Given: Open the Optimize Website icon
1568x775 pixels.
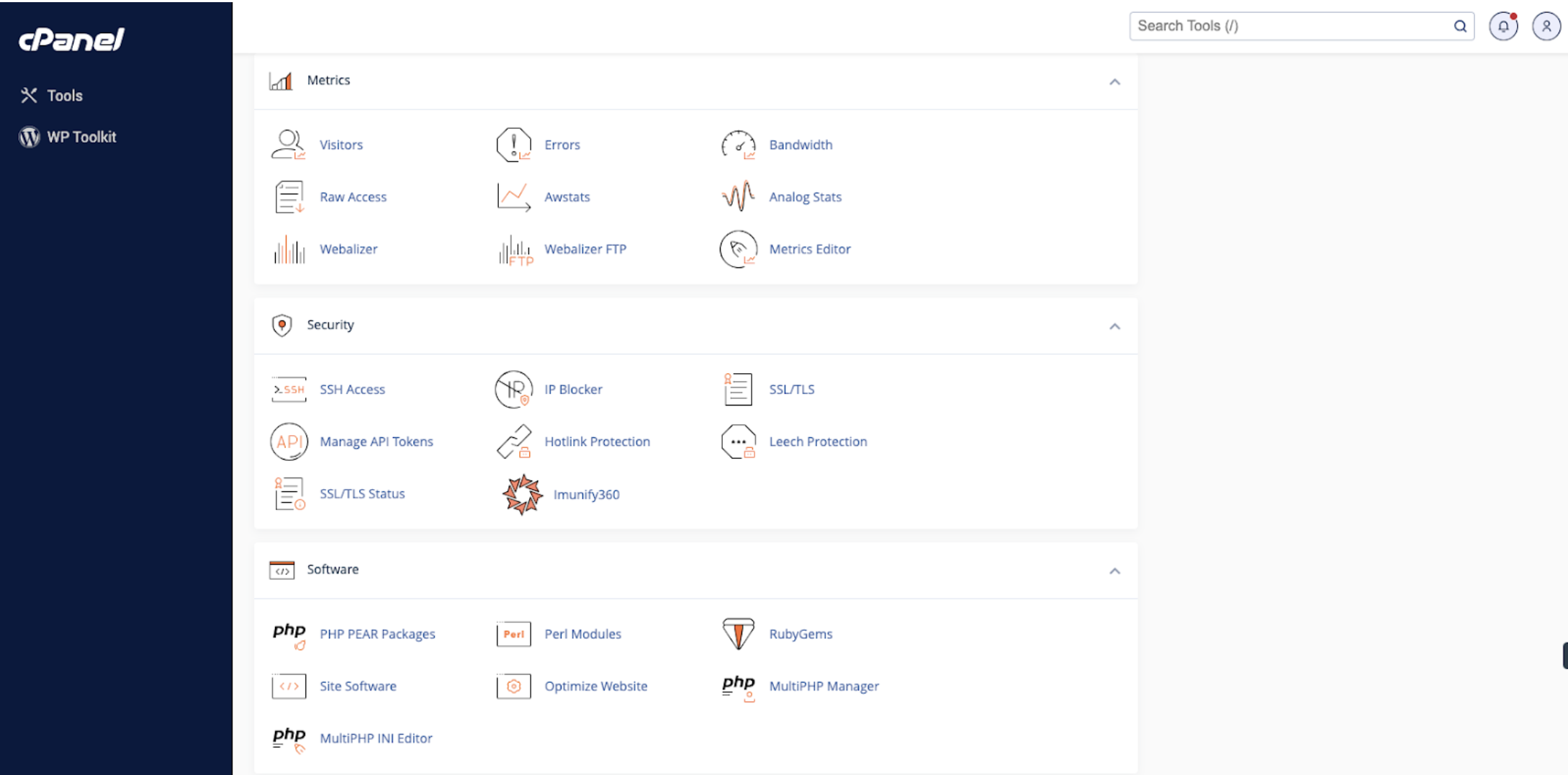Looking at the screenshot, I should pyautogui.click(x=513, y=686).
